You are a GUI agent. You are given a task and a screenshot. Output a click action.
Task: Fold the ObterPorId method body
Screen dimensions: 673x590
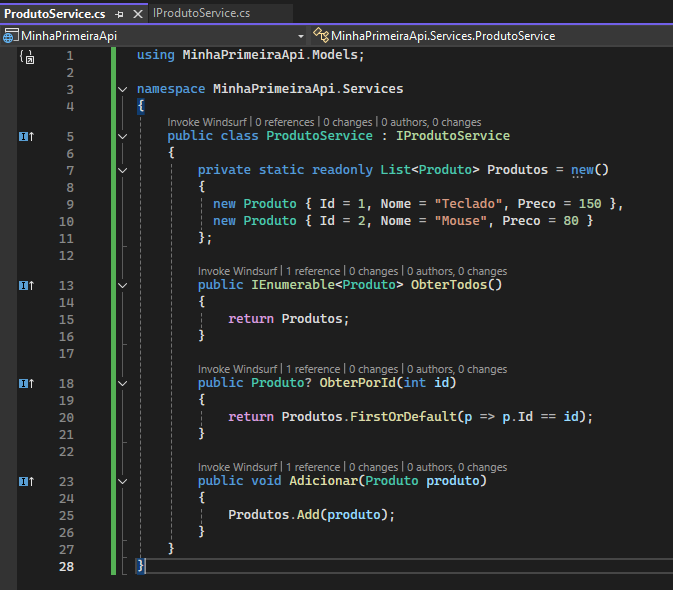(x=123, y=383)
